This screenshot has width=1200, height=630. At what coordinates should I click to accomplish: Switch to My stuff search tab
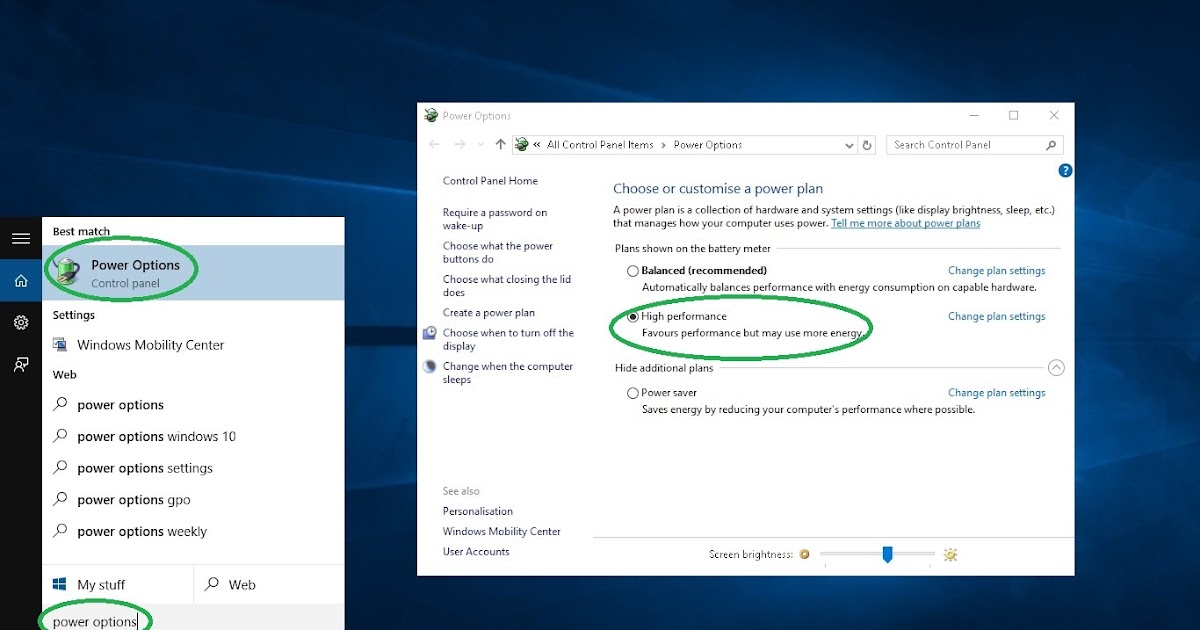point(117,585)
